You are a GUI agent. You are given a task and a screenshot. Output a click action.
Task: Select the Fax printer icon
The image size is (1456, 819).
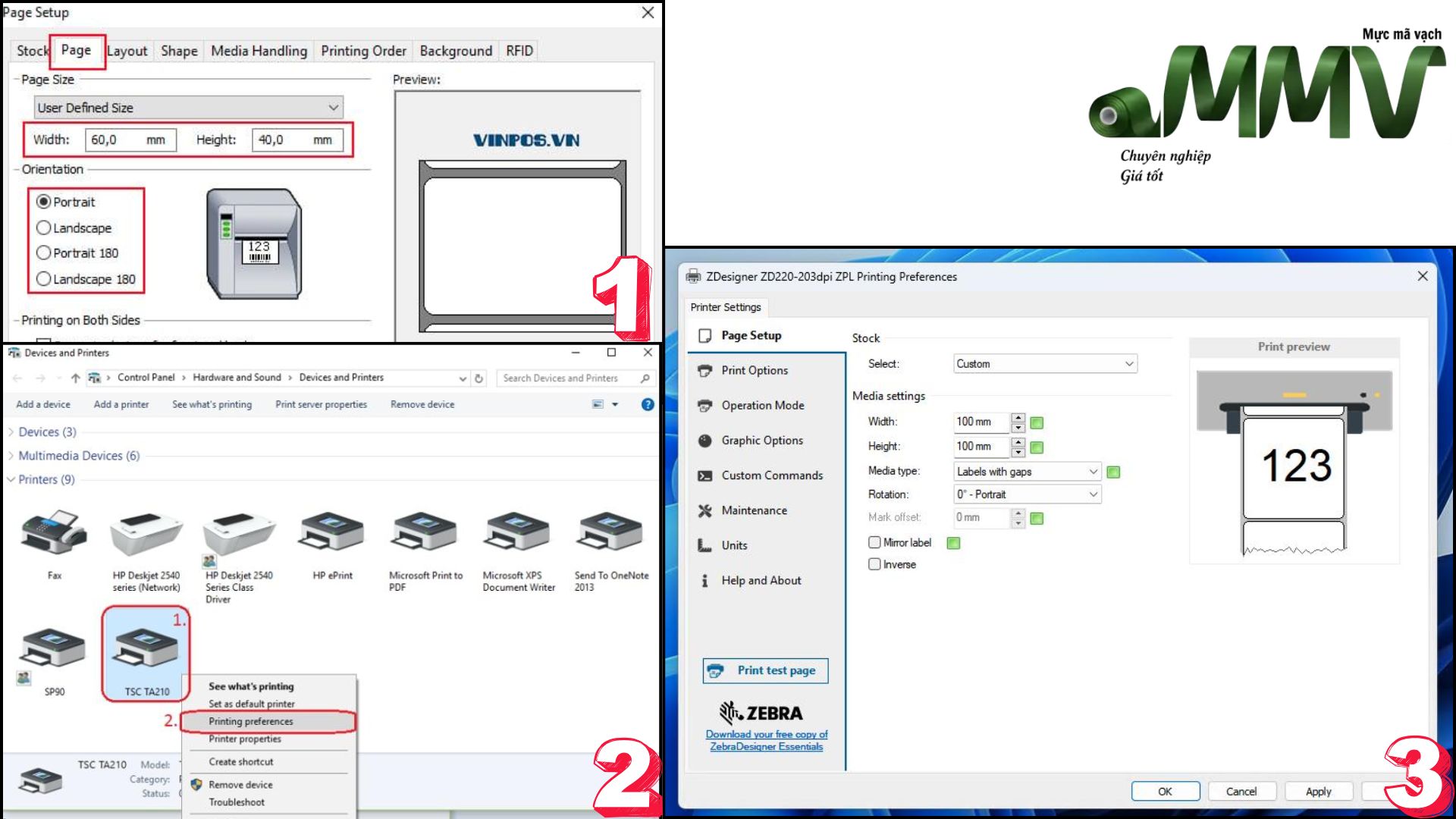(55, 533)
